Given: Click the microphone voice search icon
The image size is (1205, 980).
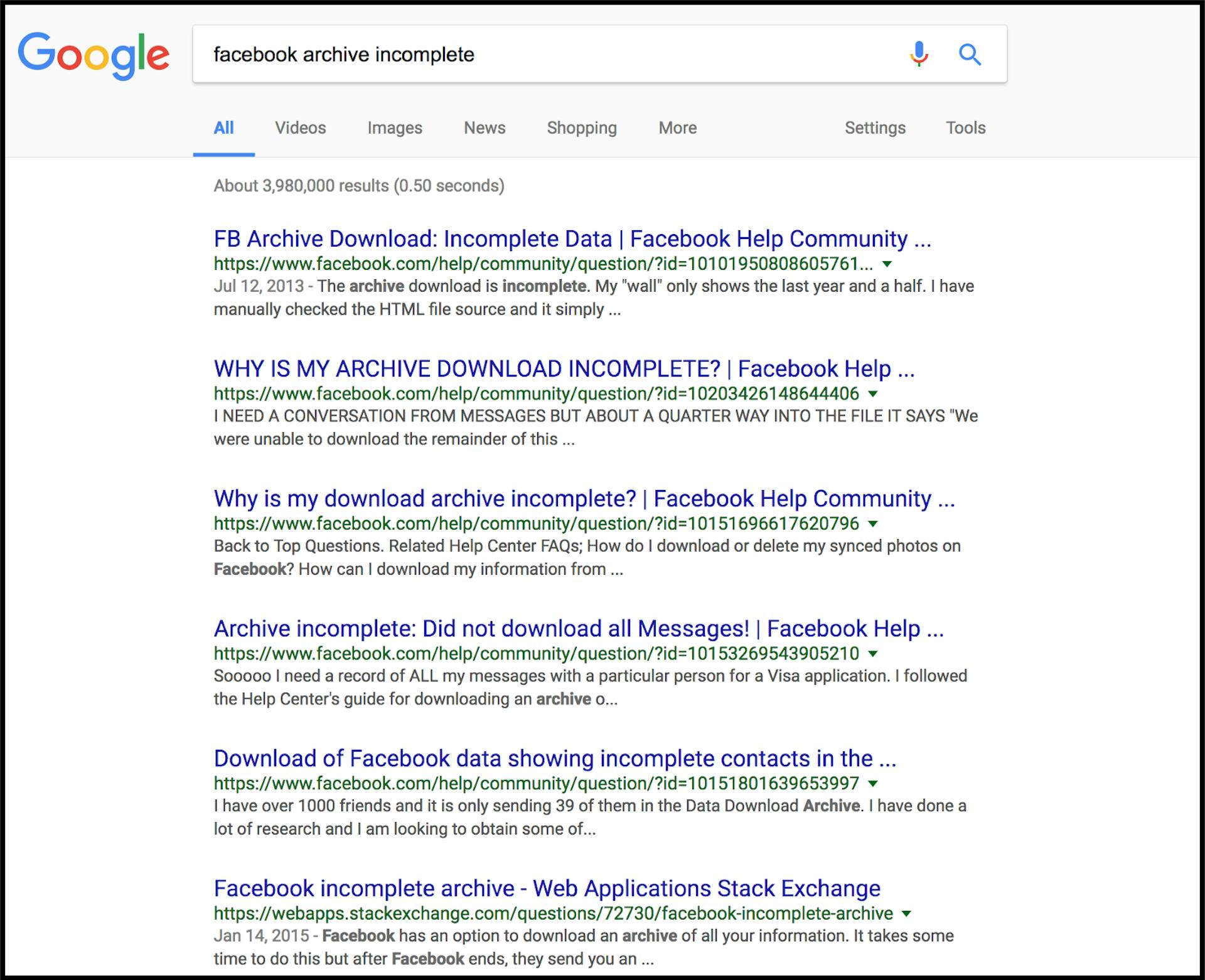Looking at the screenshot, I should [x=919, y=55].
